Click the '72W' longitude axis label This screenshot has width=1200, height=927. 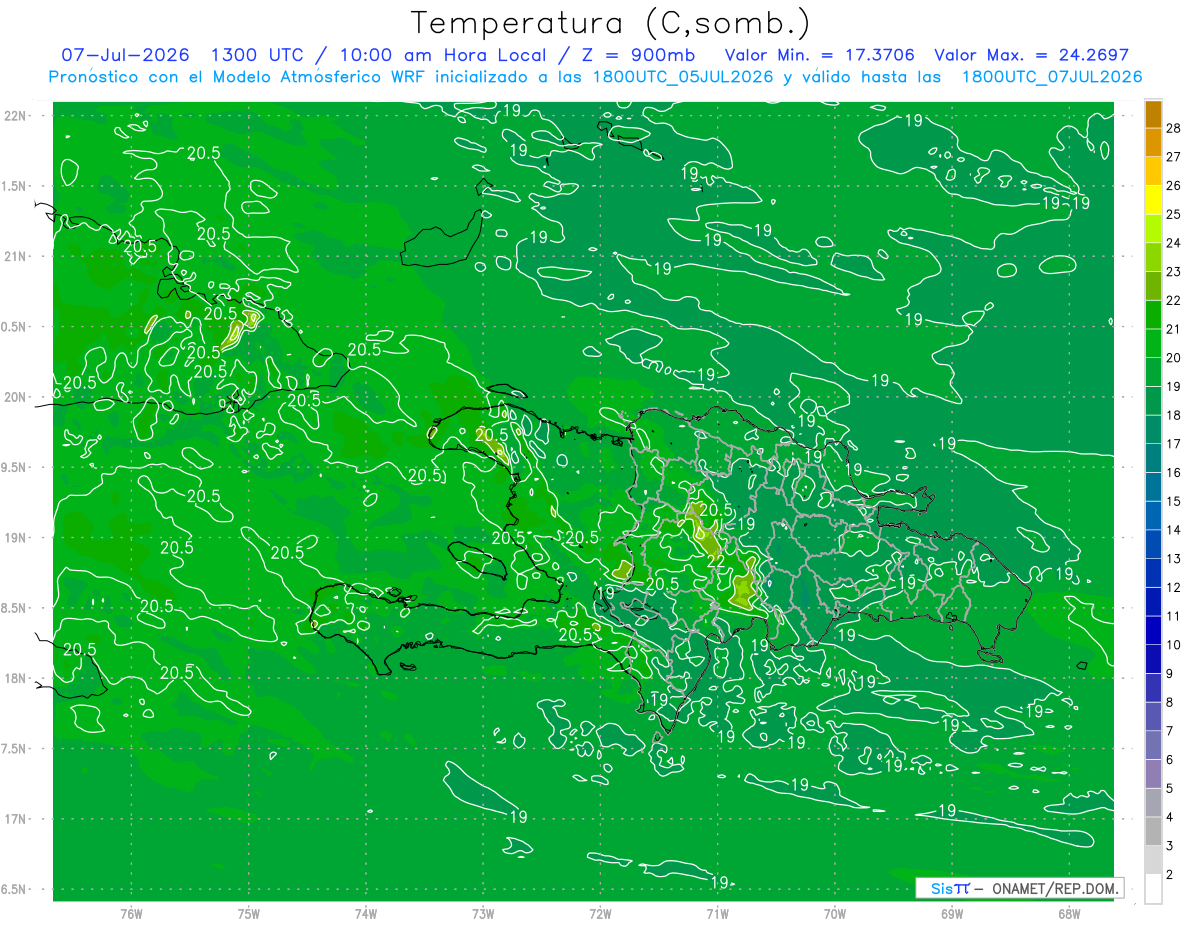[x=600, y=913]
